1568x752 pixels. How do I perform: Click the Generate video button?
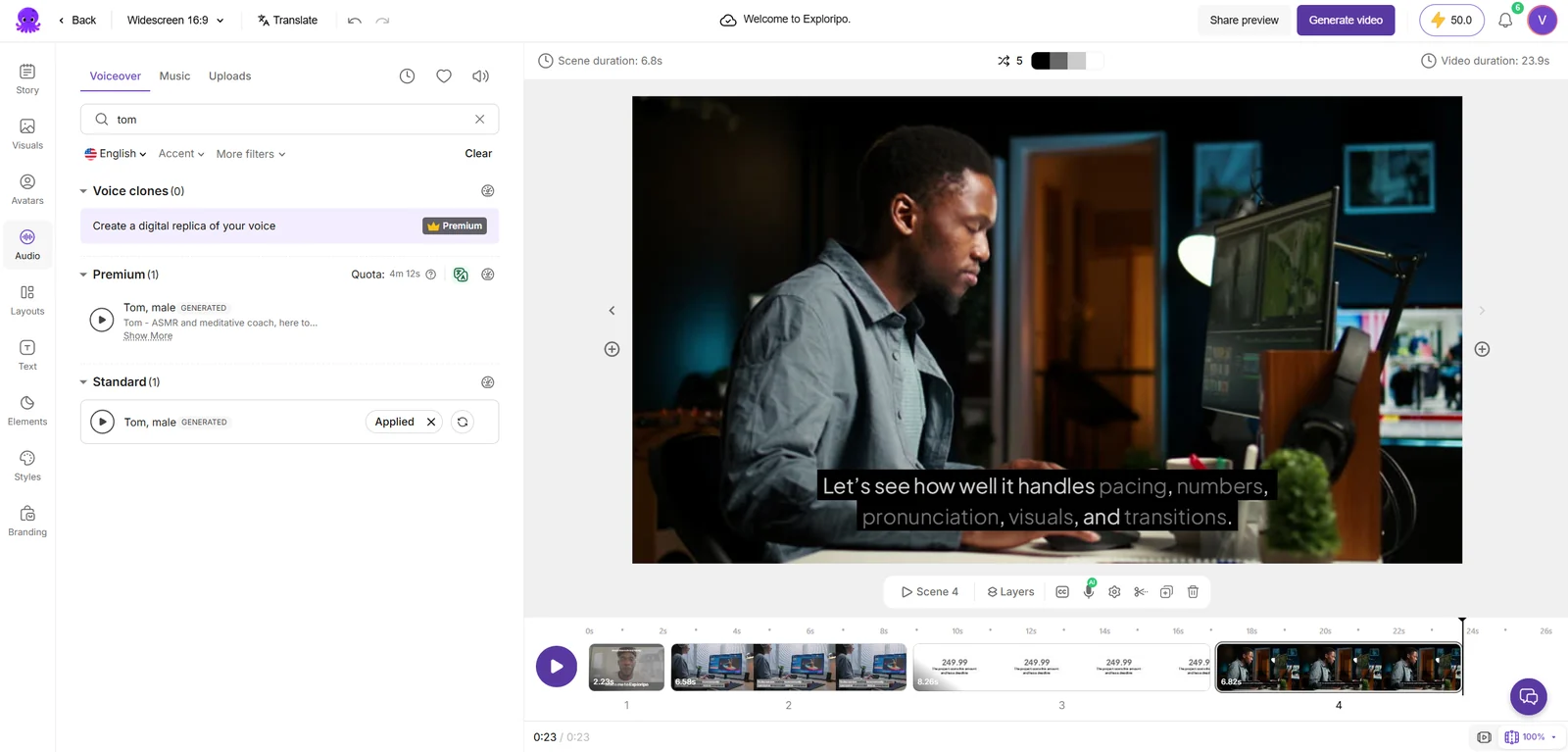point(1346,20)
